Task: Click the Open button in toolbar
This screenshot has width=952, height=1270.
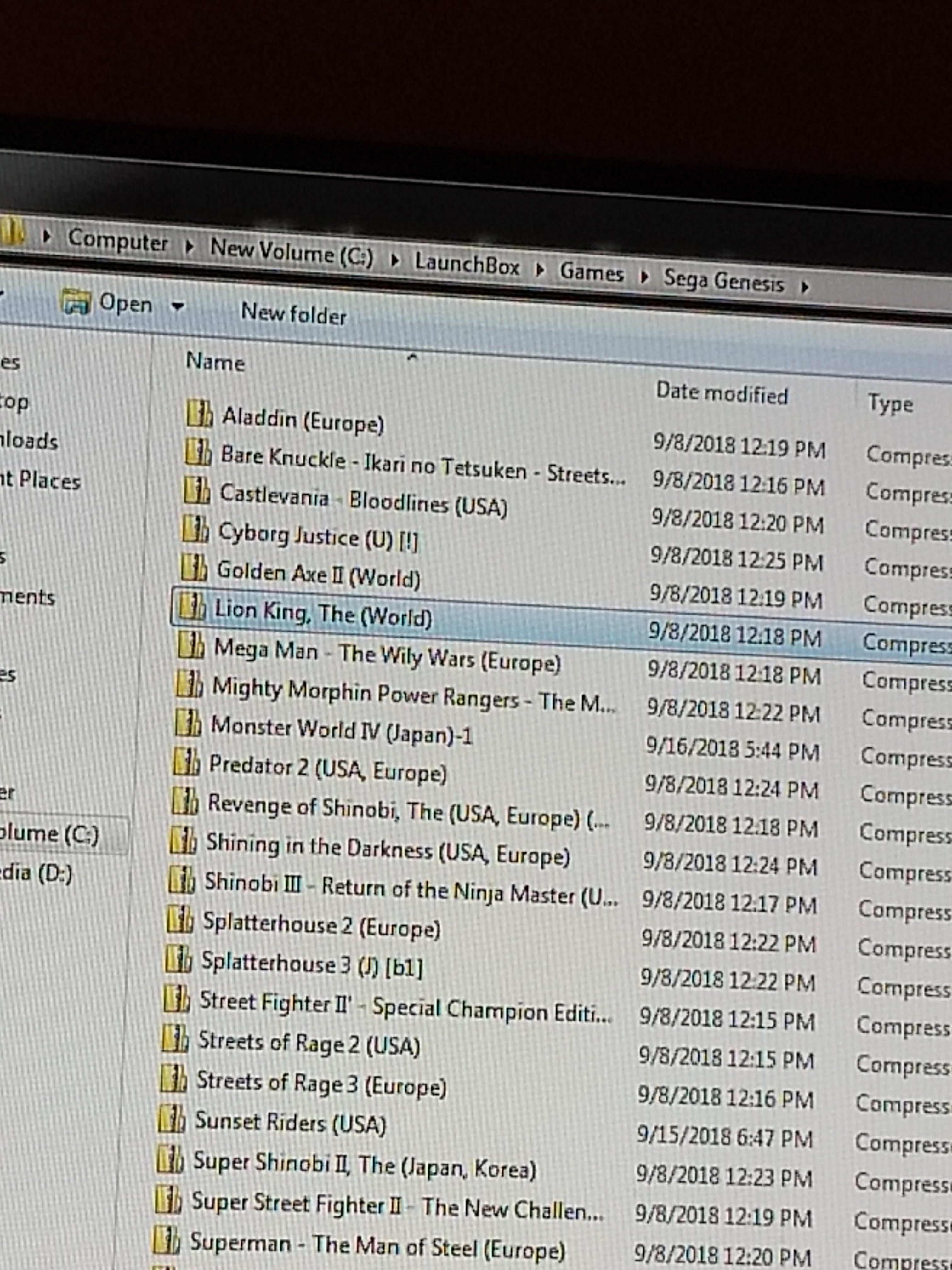Action: 126,304
